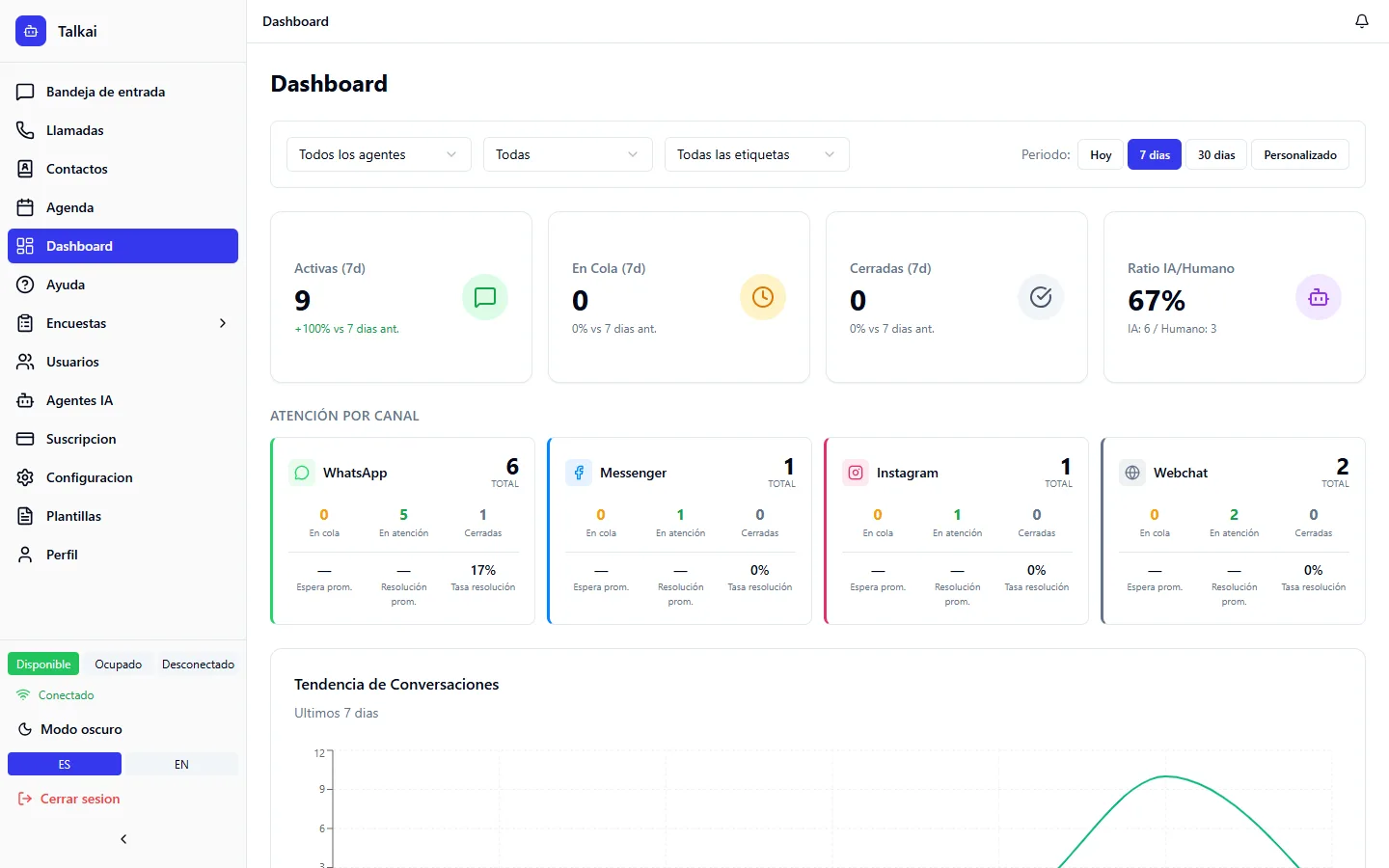Viewport: 1389px width, 868px height.
Task: Open notifications bell
Action: coord(1362,21)
